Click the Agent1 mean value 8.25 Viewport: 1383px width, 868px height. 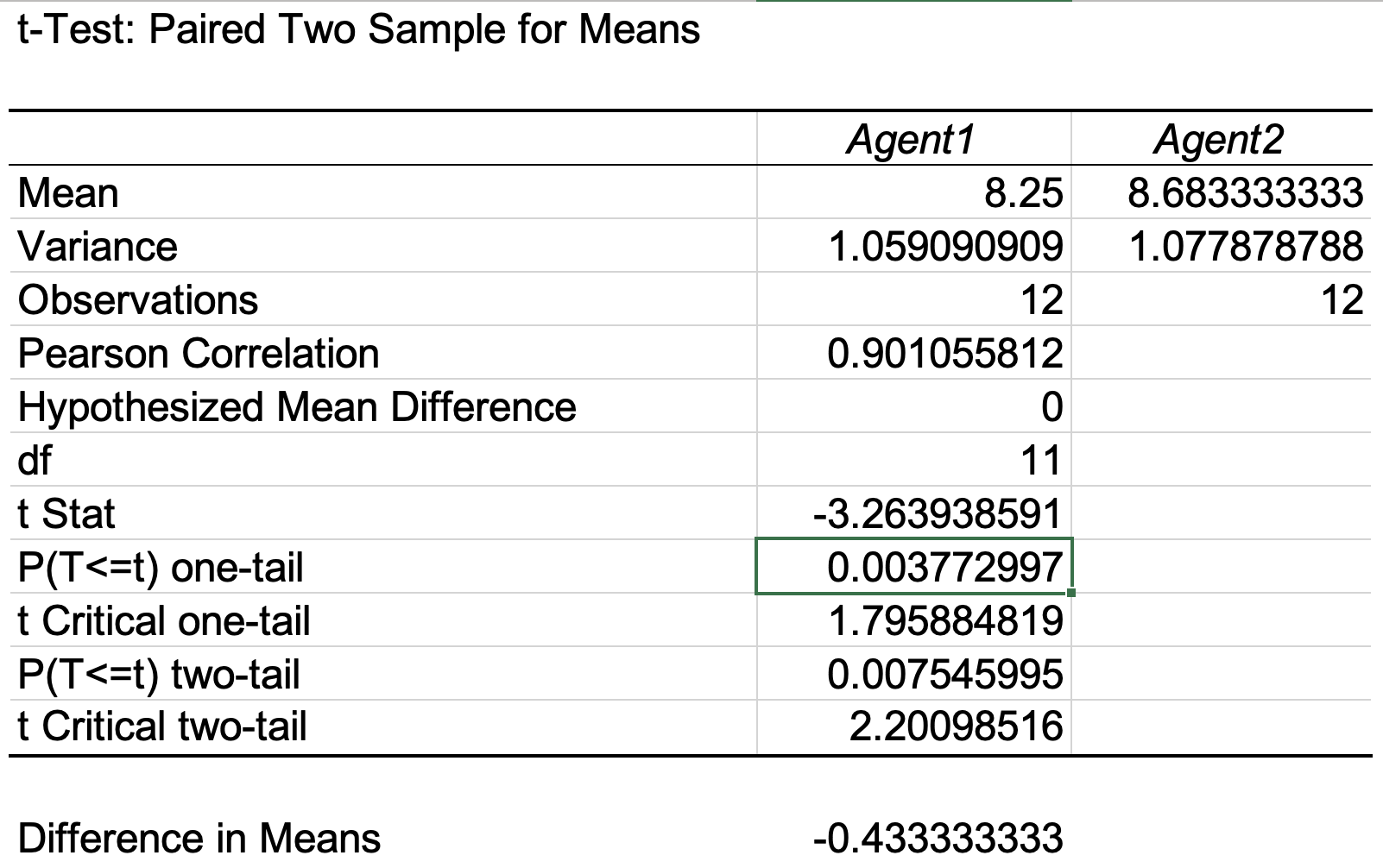click(1023, 193)
